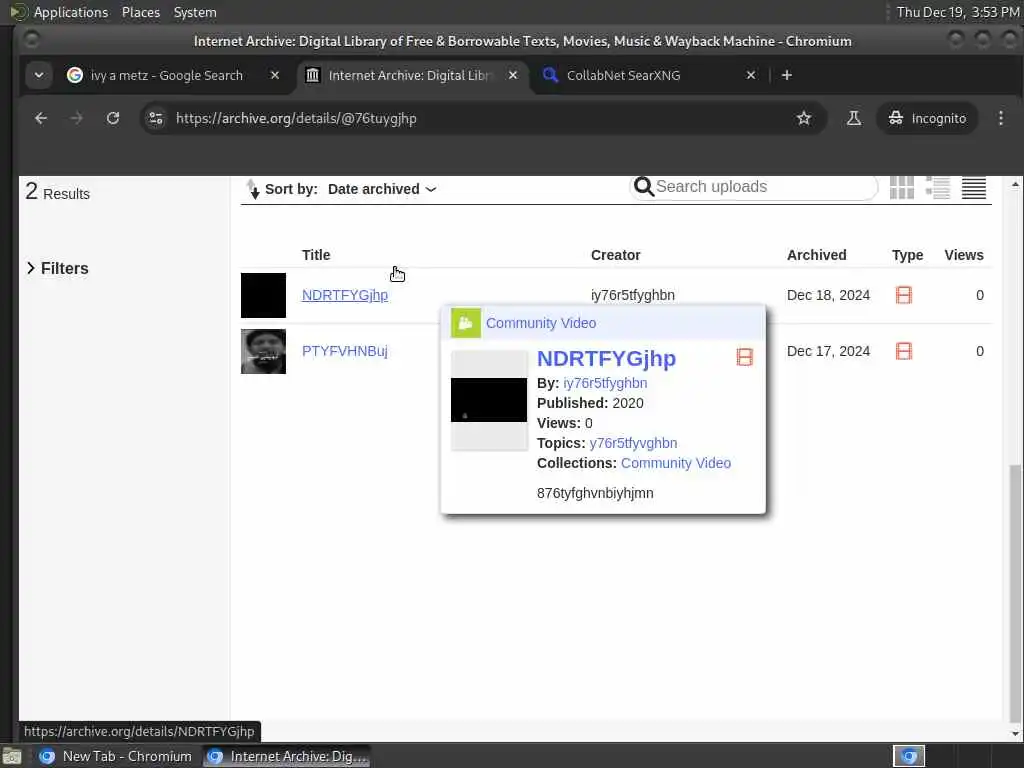Click the PTYFVHNBuj row thumbnail
This screenshot has width=1024, height=768.
pos(263,351)
